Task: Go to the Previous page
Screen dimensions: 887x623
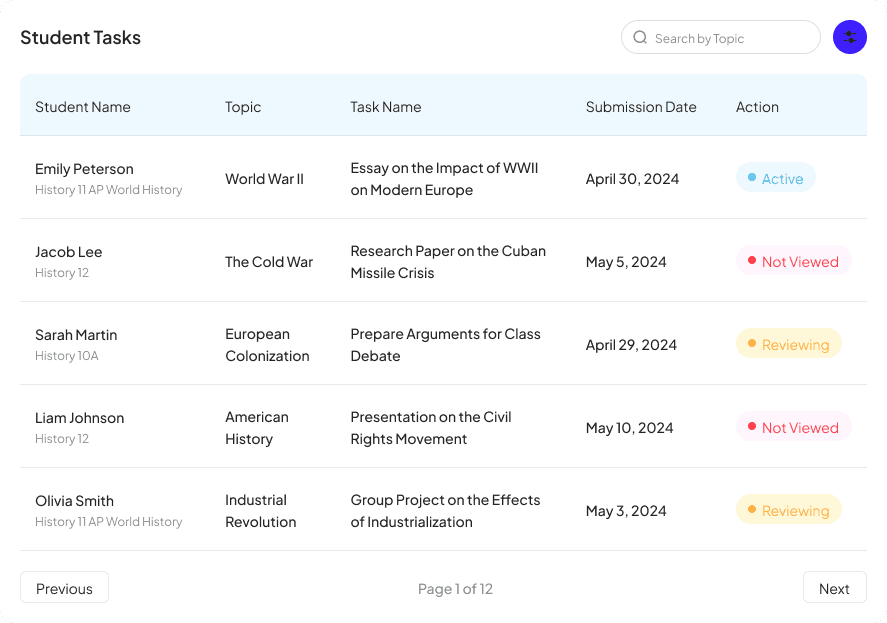Action: pos(64,588)
